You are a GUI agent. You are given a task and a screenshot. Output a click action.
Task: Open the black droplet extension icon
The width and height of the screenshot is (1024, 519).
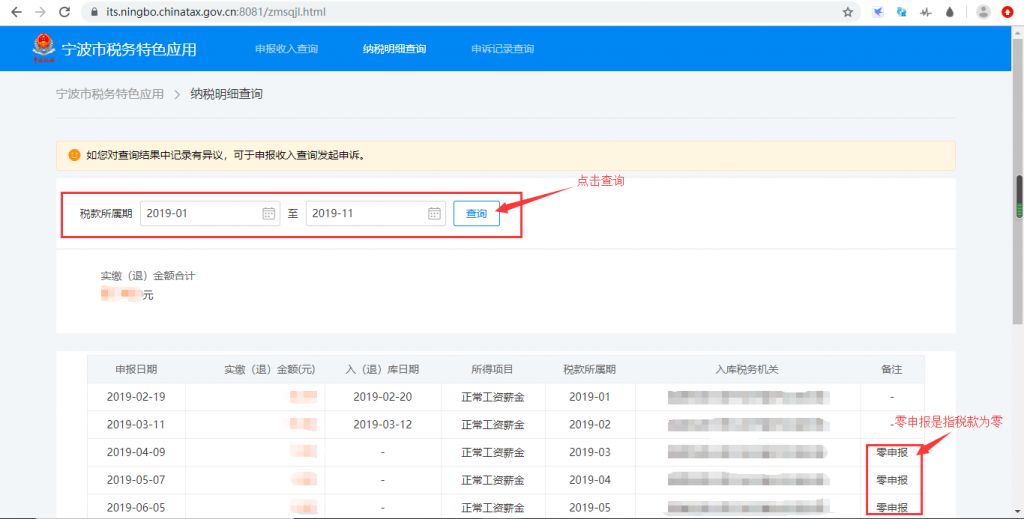950,12
